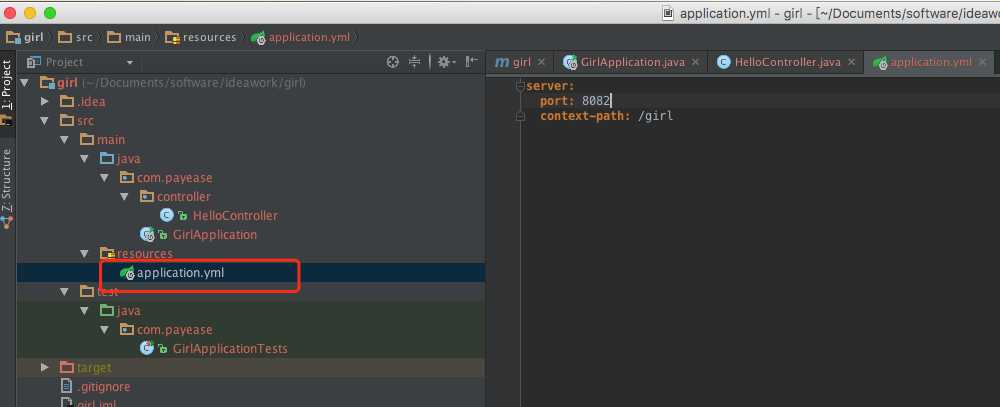Screen dimensions: 1000x407
Task: Collapse the java folder under test
Action: (x=85, y=311)
